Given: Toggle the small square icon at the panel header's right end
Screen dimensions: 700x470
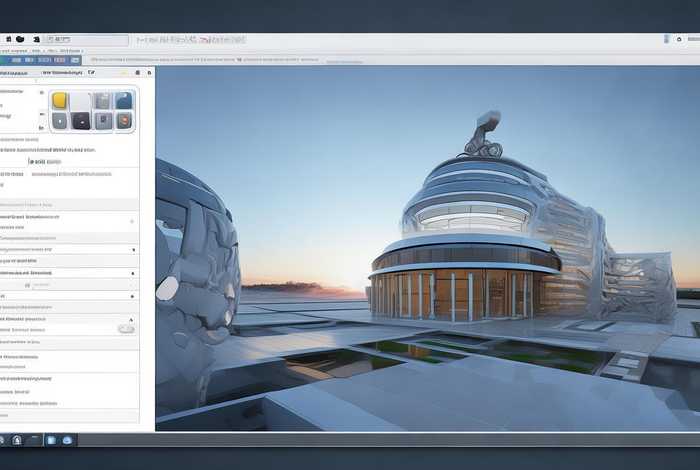Looking at the screenshot, I should [x=150, y=72].
